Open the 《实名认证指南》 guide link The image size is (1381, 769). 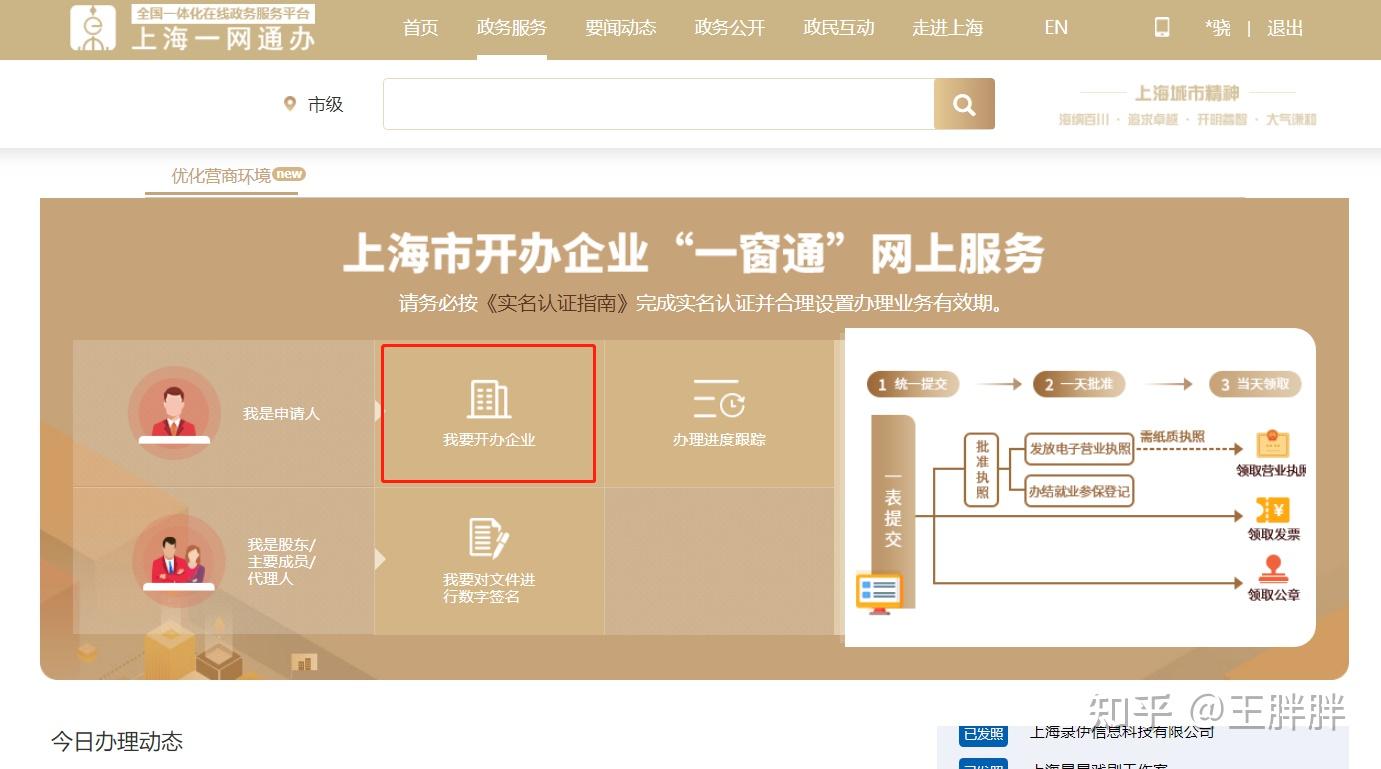click(559, 302)
